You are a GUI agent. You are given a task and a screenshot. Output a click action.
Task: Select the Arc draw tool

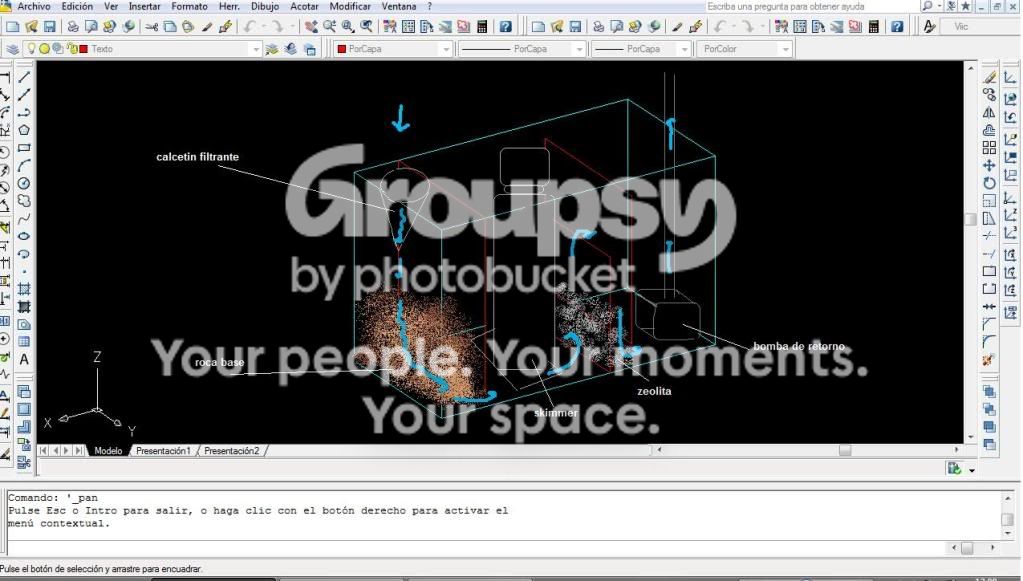[x=24, y=166]
